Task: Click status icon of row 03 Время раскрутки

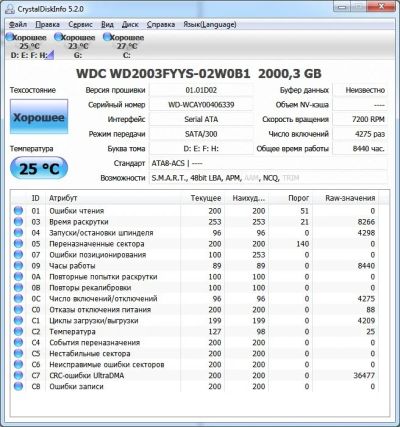Action: click(x=18, y=222)
